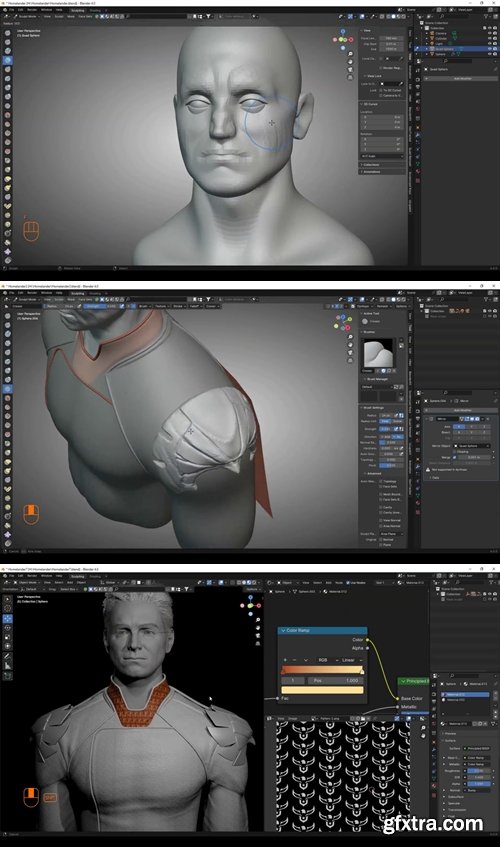Select the Draw brush in middle window toolbar
500x847 pixels.
pyautogui.click(x=8, y=315)
